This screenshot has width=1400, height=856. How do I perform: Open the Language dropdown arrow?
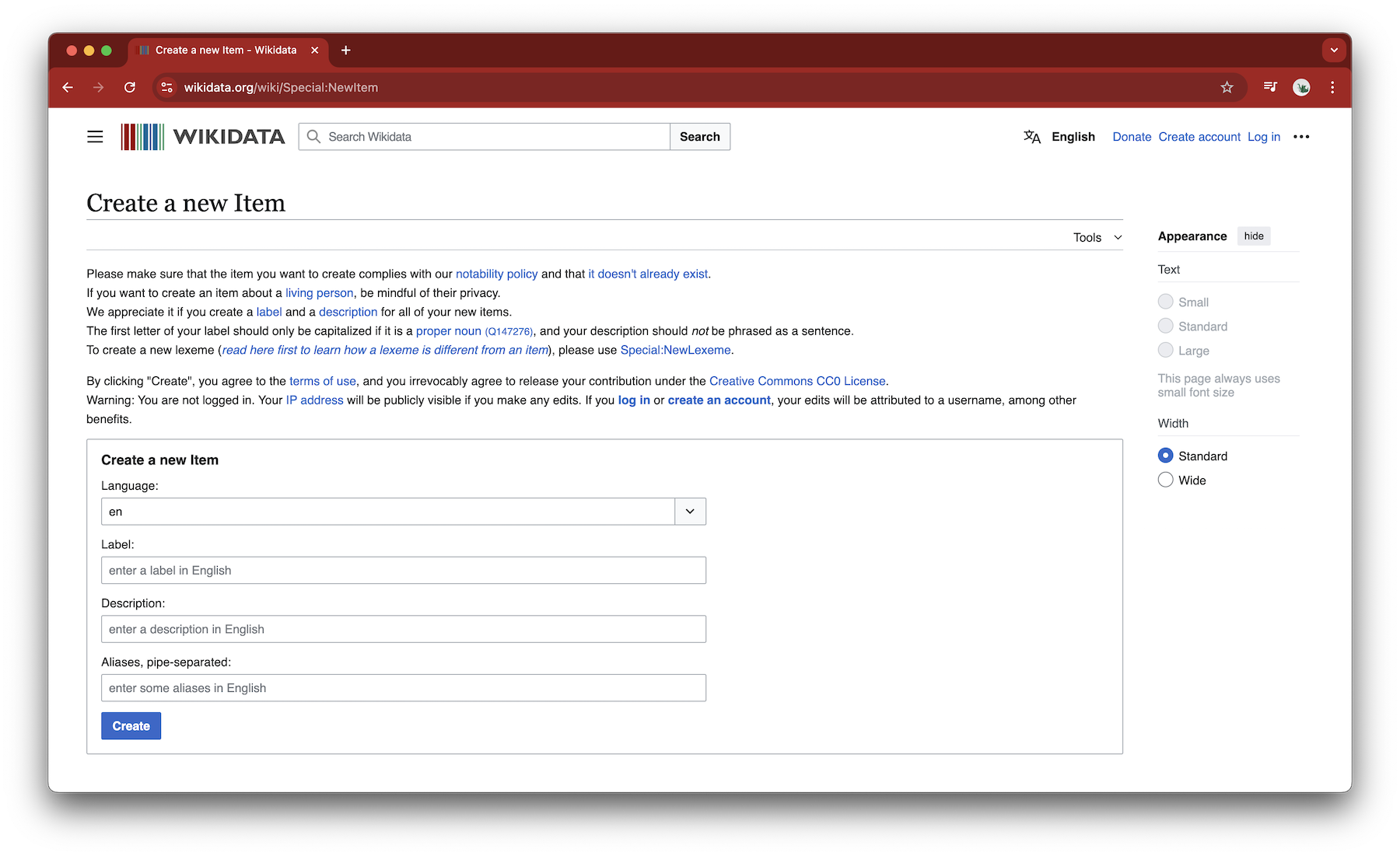coord(690,512)
